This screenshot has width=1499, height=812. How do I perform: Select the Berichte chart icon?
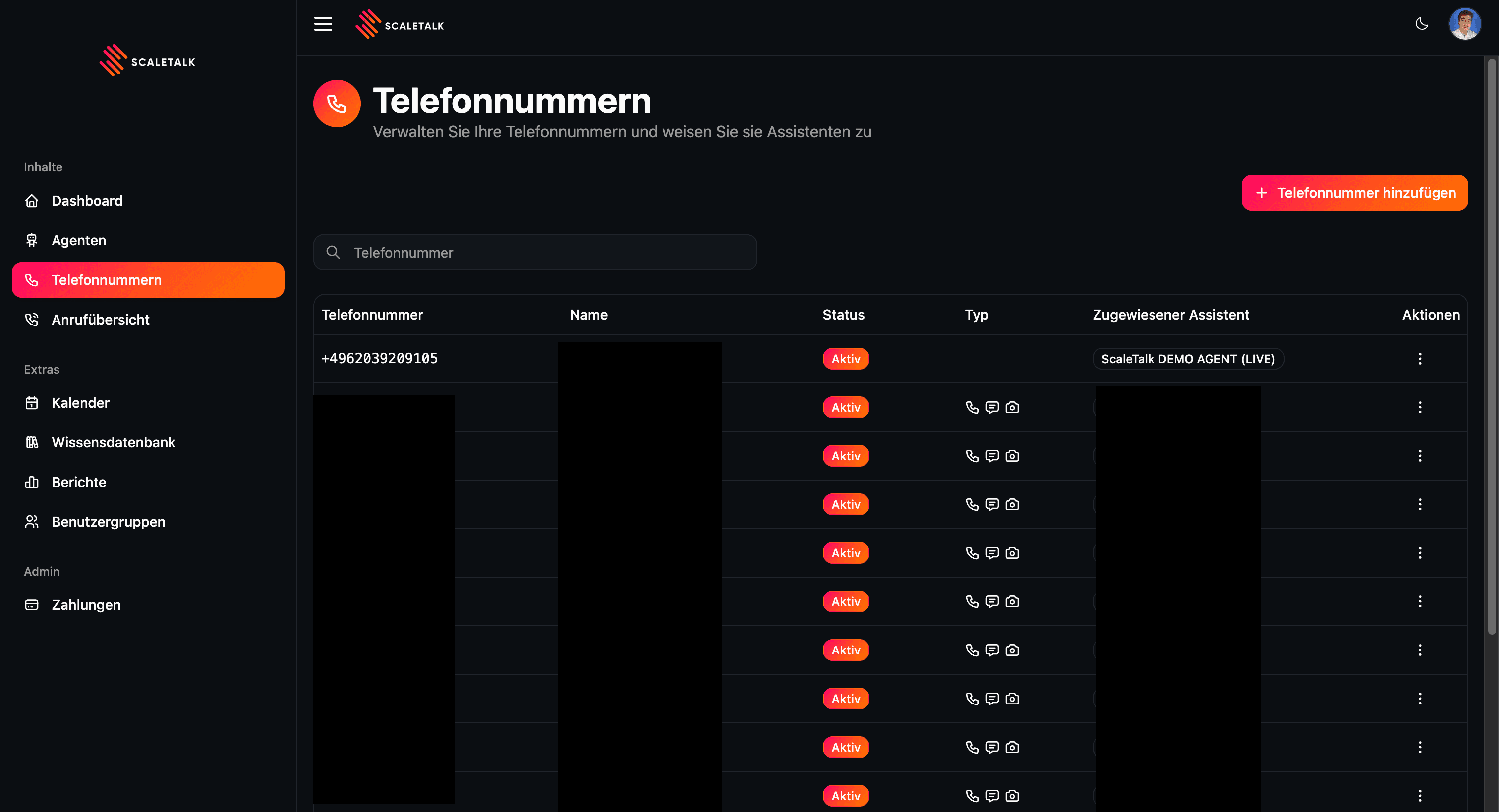(x=32, y=482)
